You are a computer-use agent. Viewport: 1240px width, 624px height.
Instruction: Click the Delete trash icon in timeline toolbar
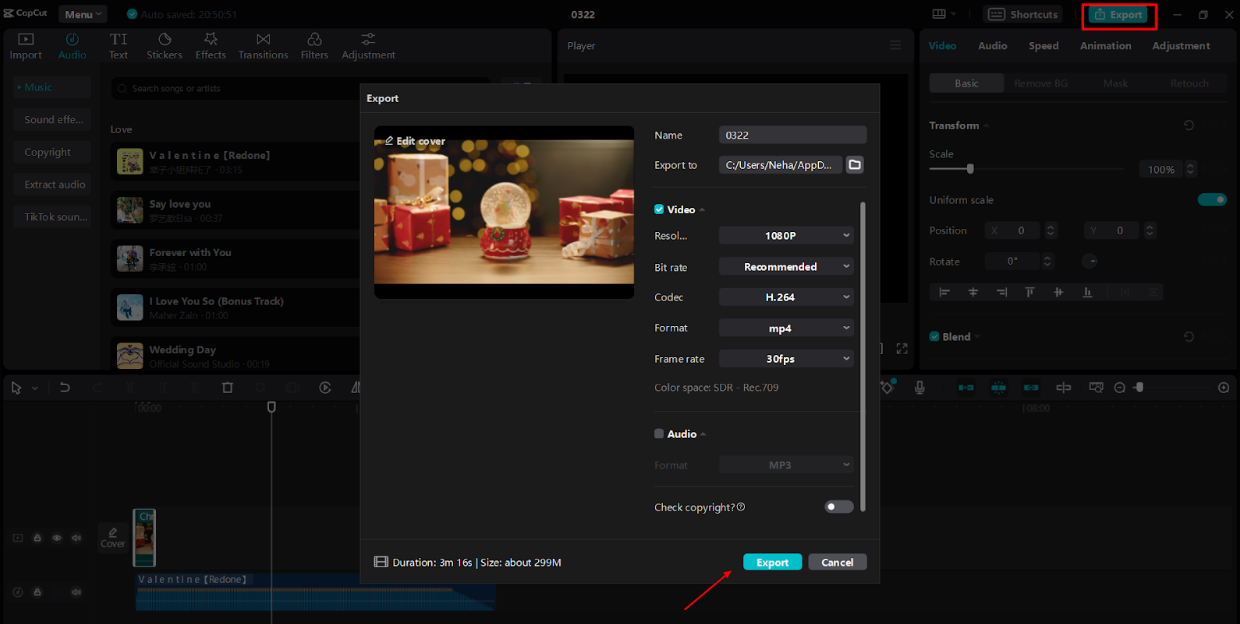227,388
